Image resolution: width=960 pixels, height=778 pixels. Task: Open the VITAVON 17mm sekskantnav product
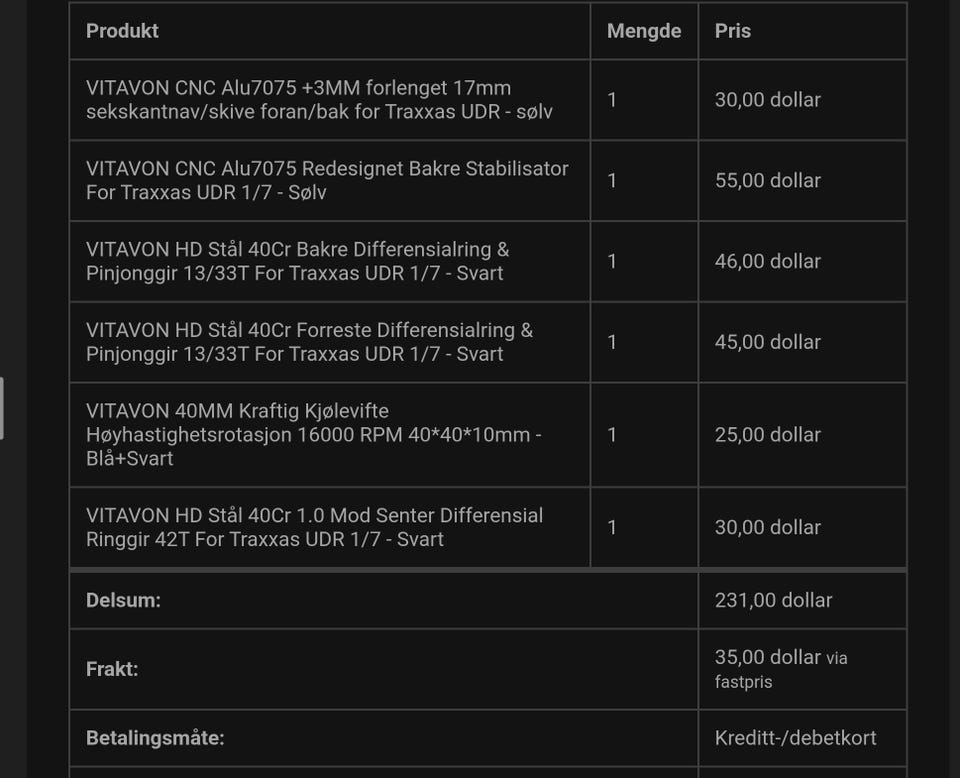[x=319, y=100]
